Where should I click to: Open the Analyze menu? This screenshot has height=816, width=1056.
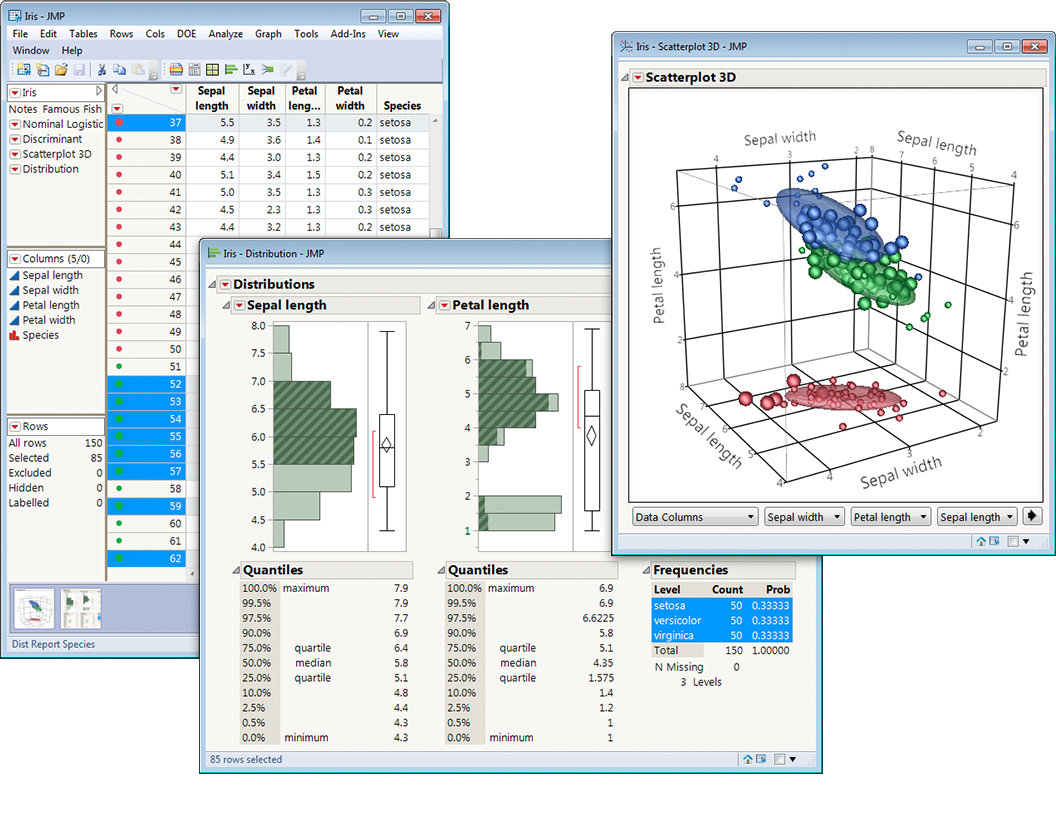[x=225, y=34]
